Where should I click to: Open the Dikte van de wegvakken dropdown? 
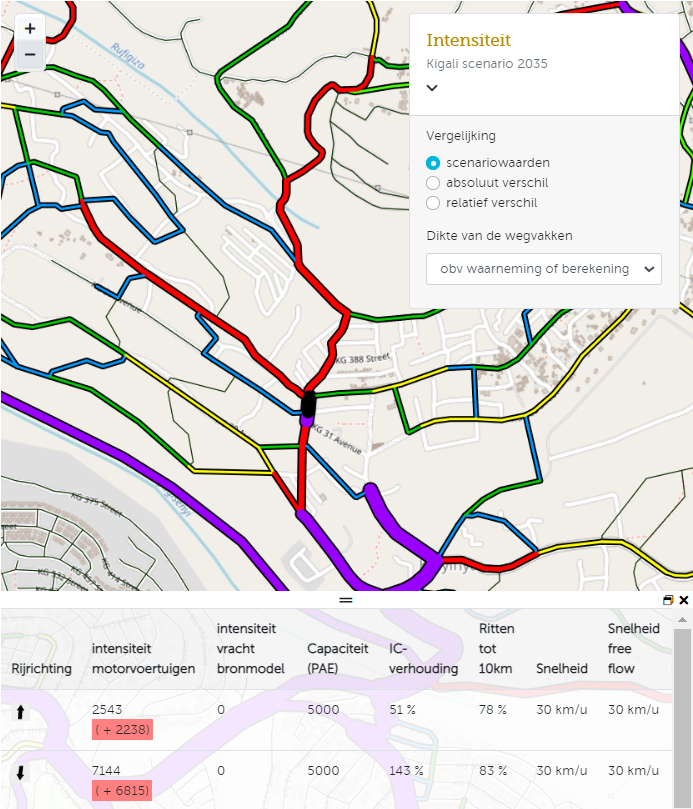(543, 269)
